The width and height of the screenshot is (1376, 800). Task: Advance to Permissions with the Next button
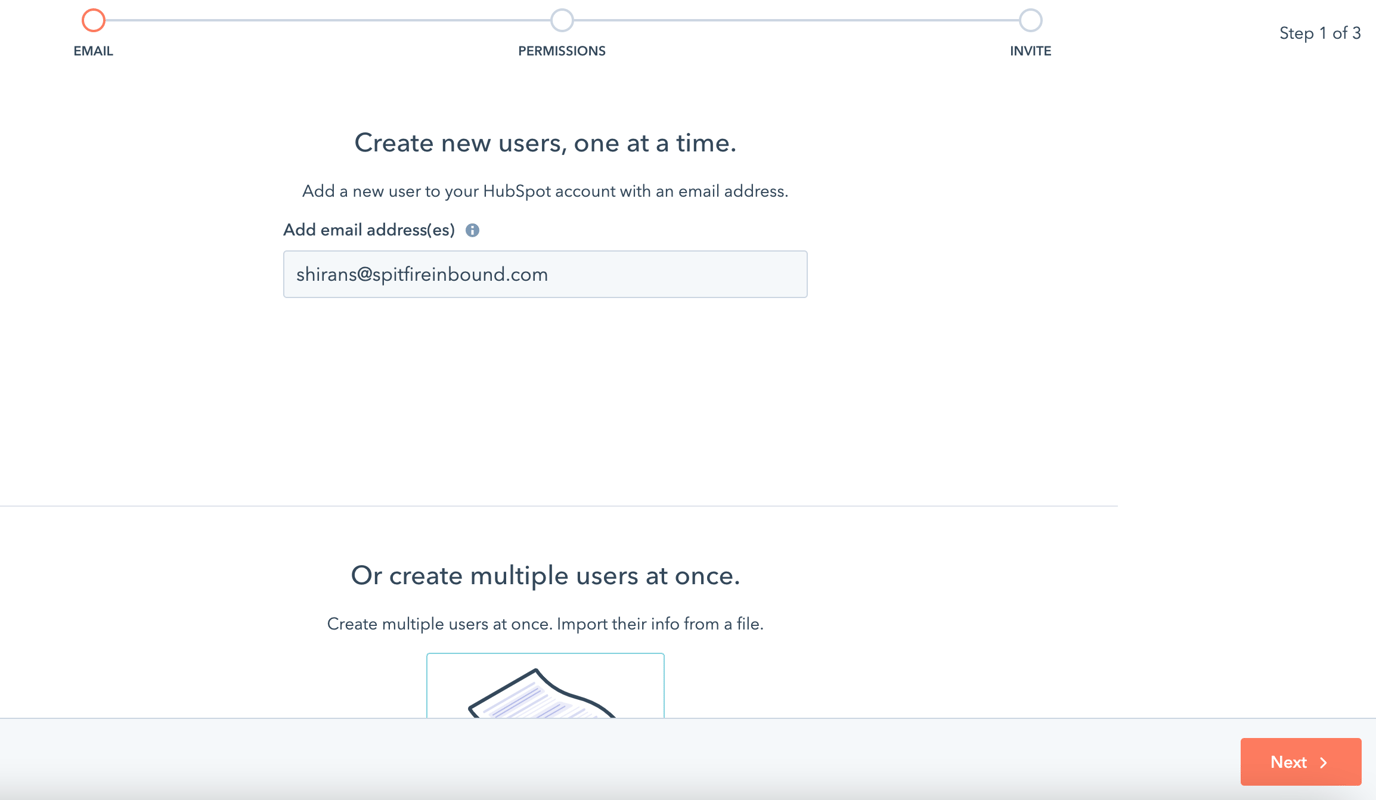pos(1300,761)
